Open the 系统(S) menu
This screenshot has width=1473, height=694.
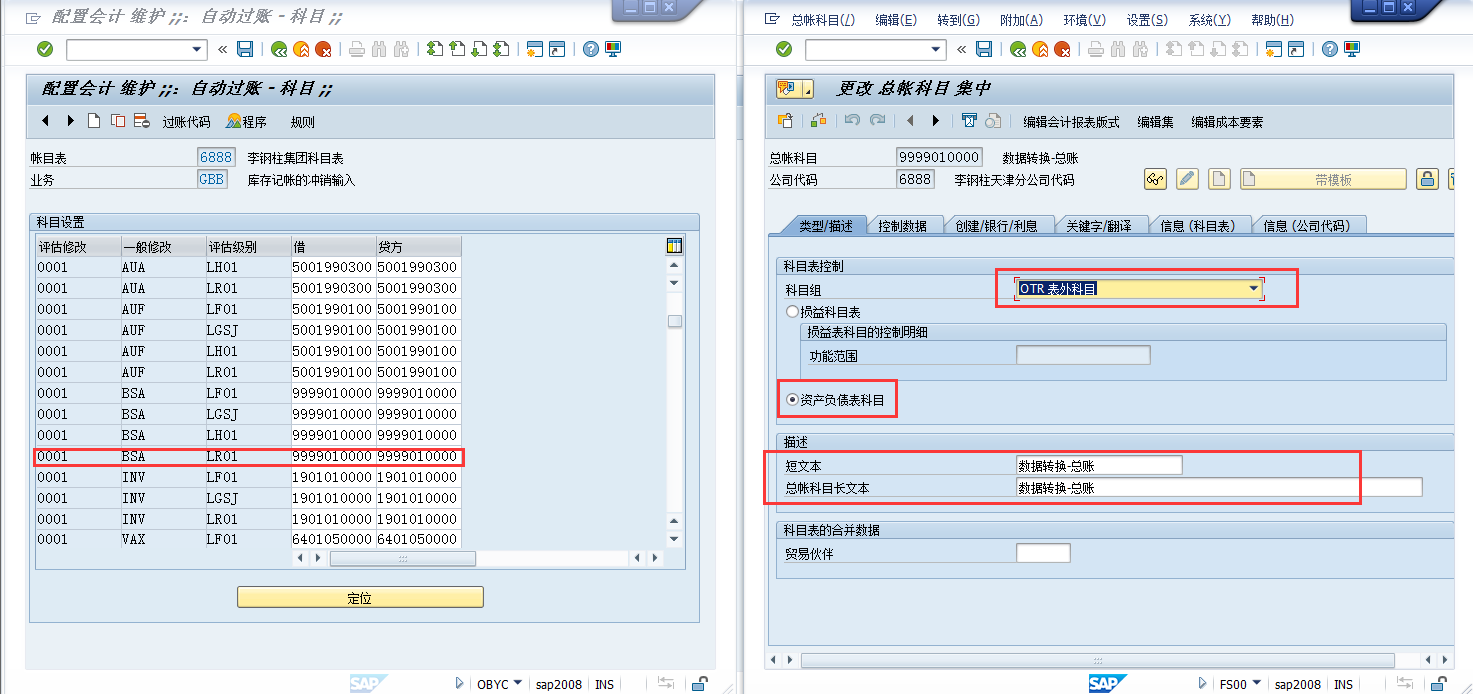(1208, 20)
